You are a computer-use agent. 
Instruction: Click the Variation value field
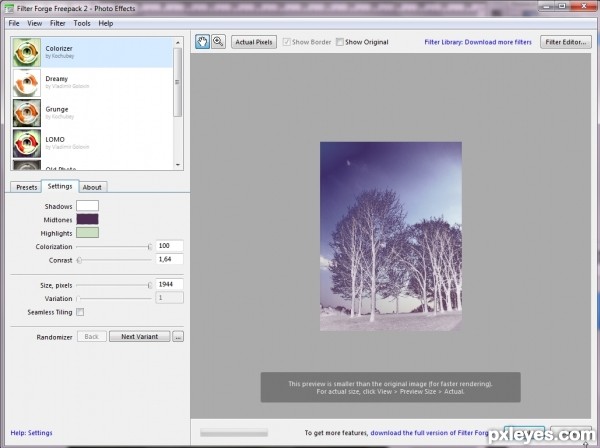point(170,298)
